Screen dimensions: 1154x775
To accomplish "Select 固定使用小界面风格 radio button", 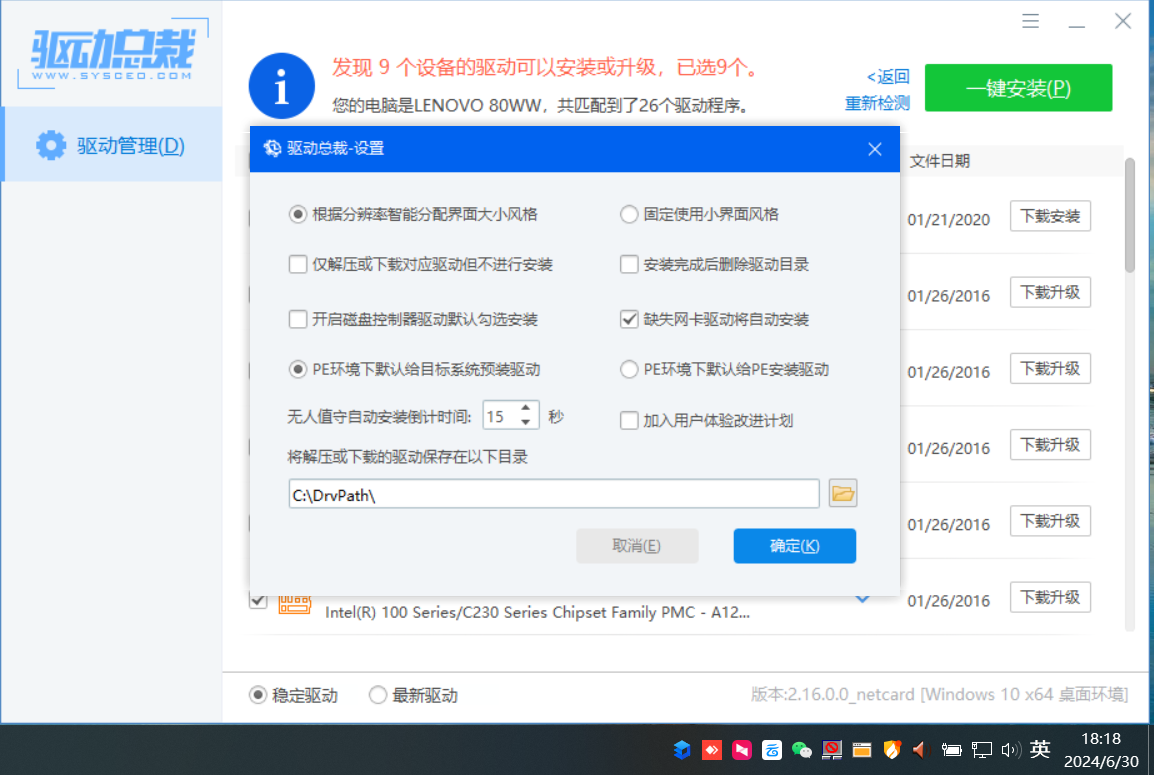I will tap(629, 214).
